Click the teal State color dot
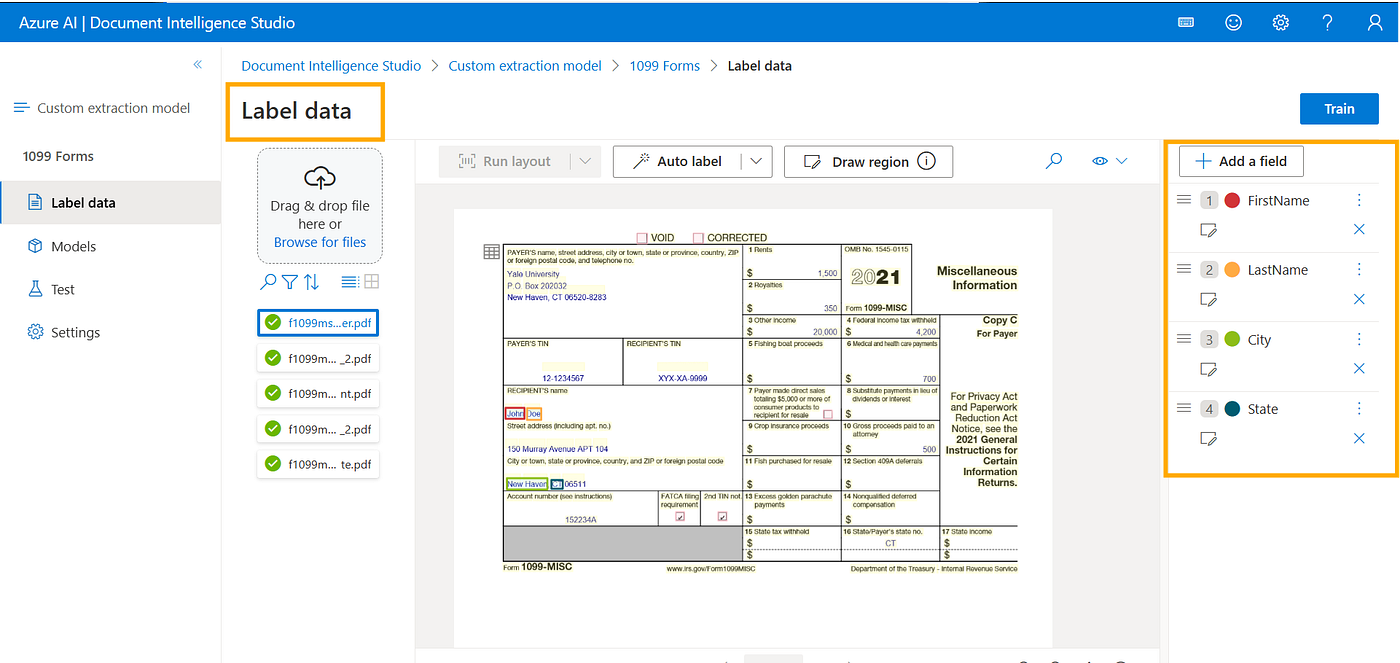Image resolution: width=1400 pixels, height=663 pixels. click(1232, 408)
